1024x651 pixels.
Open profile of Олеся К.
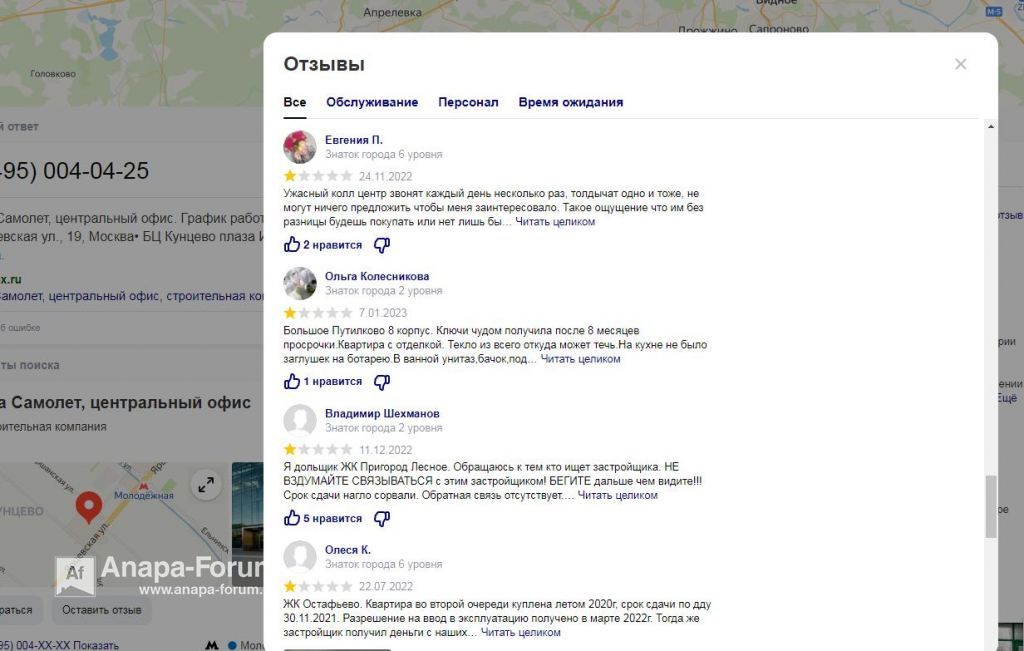(347, 550)
